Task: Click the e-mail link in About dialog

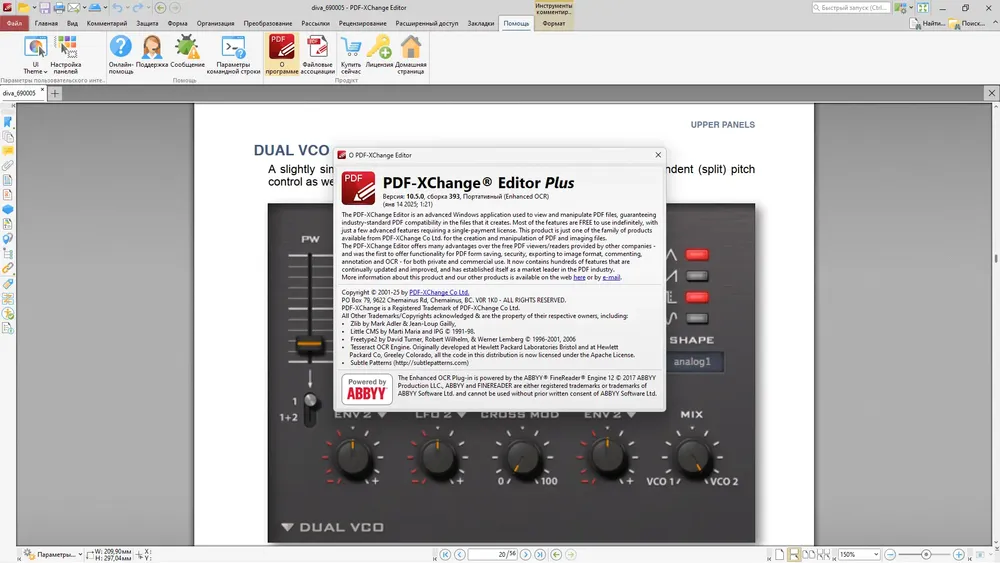Action: (x=611, y=277)
